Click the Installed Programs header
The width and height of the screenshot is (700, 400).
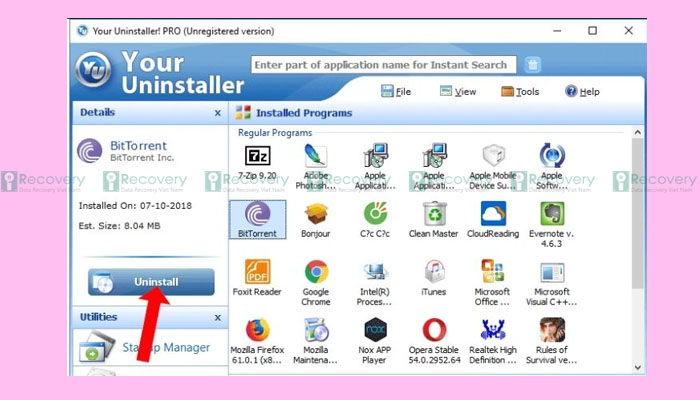click(x=304, y=113)
